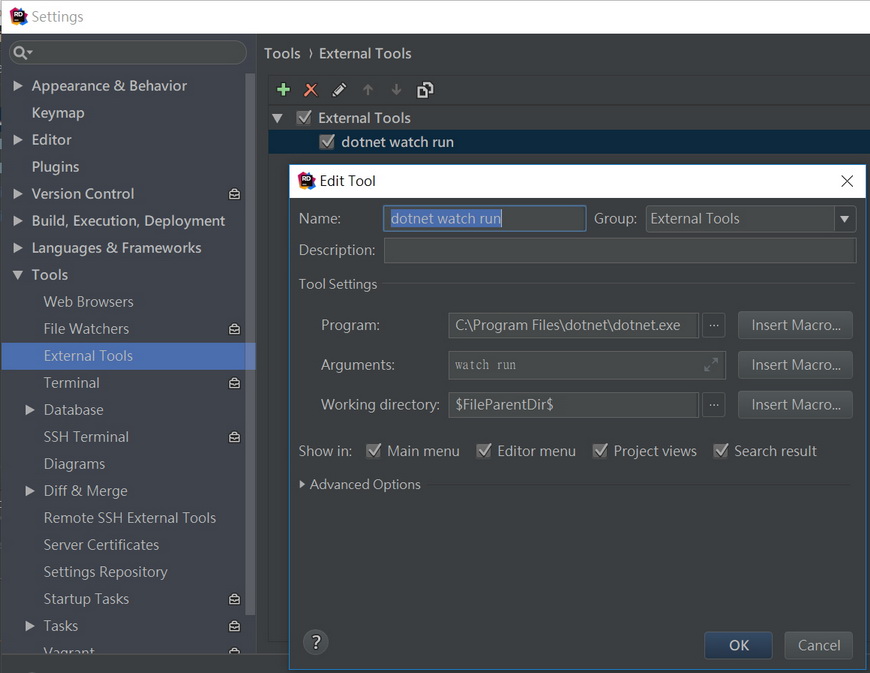The width and height of the screenshot is (870, 673).
Task: Expand the Advanced Options section
Action: pos(304,485)
